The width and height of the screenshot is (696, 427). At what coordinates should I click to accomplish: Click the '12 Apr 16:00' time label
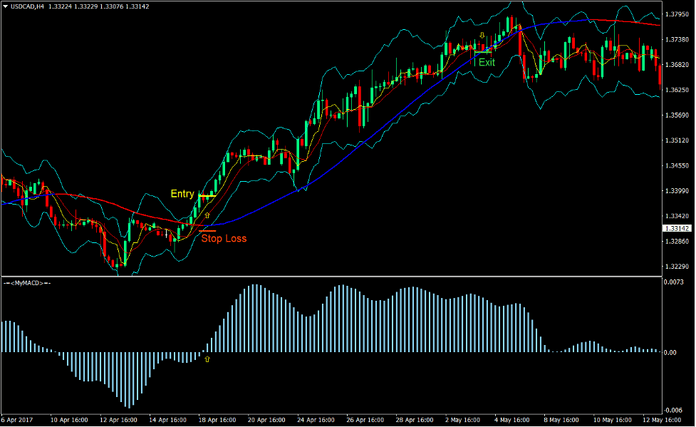(118, 420)
